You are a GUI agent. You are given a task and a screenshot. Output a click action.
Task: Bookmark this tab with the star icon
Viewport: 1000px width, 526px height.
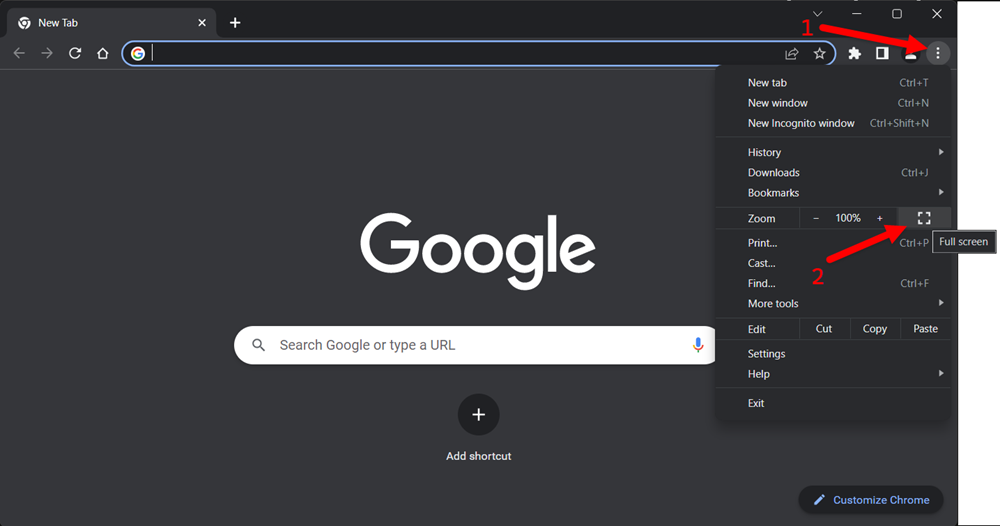coord(820,54)
